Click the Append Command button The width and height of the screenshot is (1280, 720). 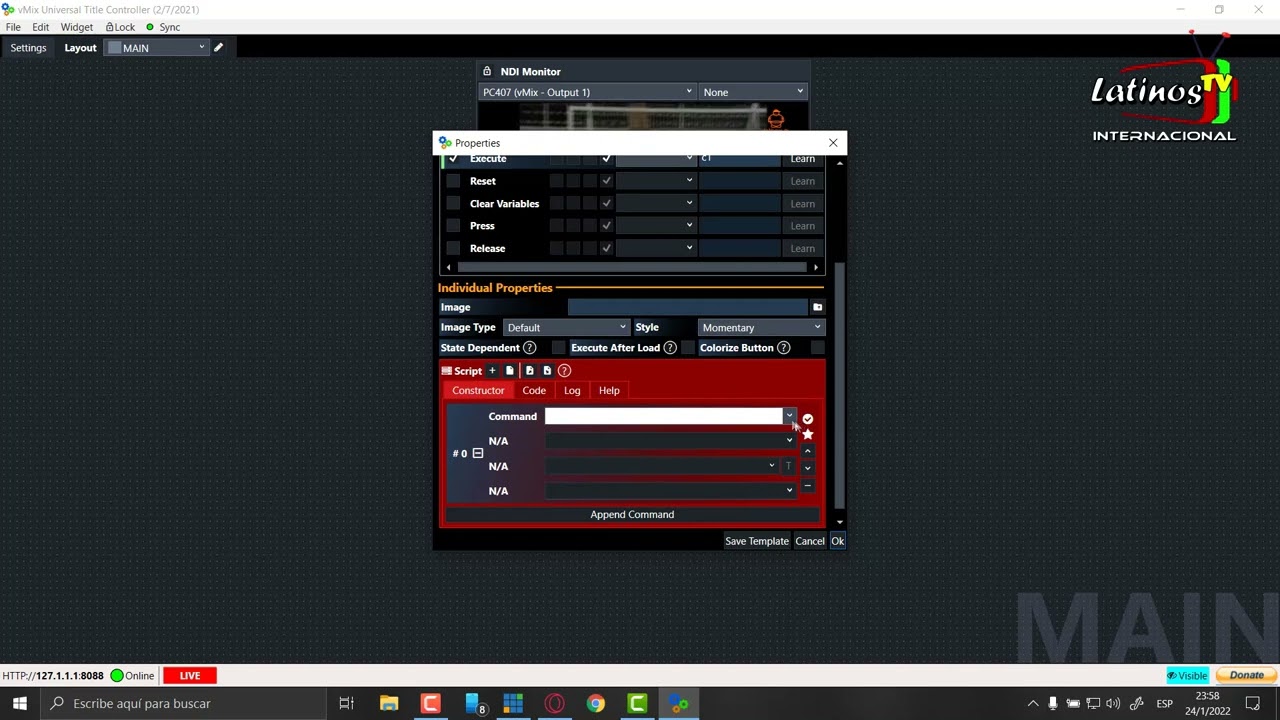coord(632,514)
